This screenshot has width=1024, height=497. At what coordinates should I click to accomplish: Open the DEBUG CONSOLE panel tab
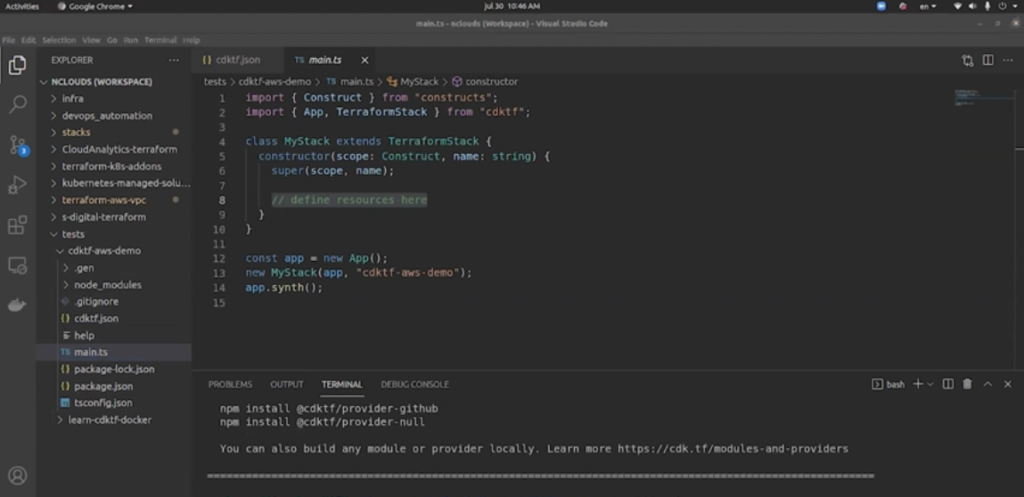coord(415,384)
